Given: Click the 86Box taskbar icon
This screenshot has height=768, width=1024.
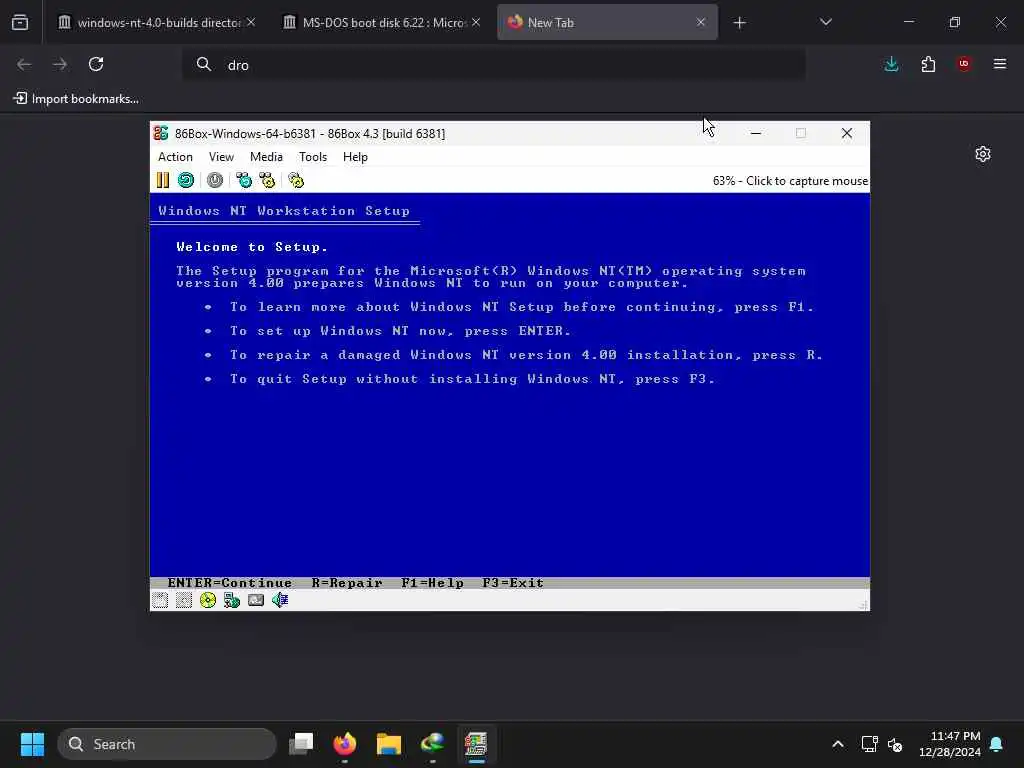Looking at the screenshot, I should pyautogui.click(x=476, y=744).
